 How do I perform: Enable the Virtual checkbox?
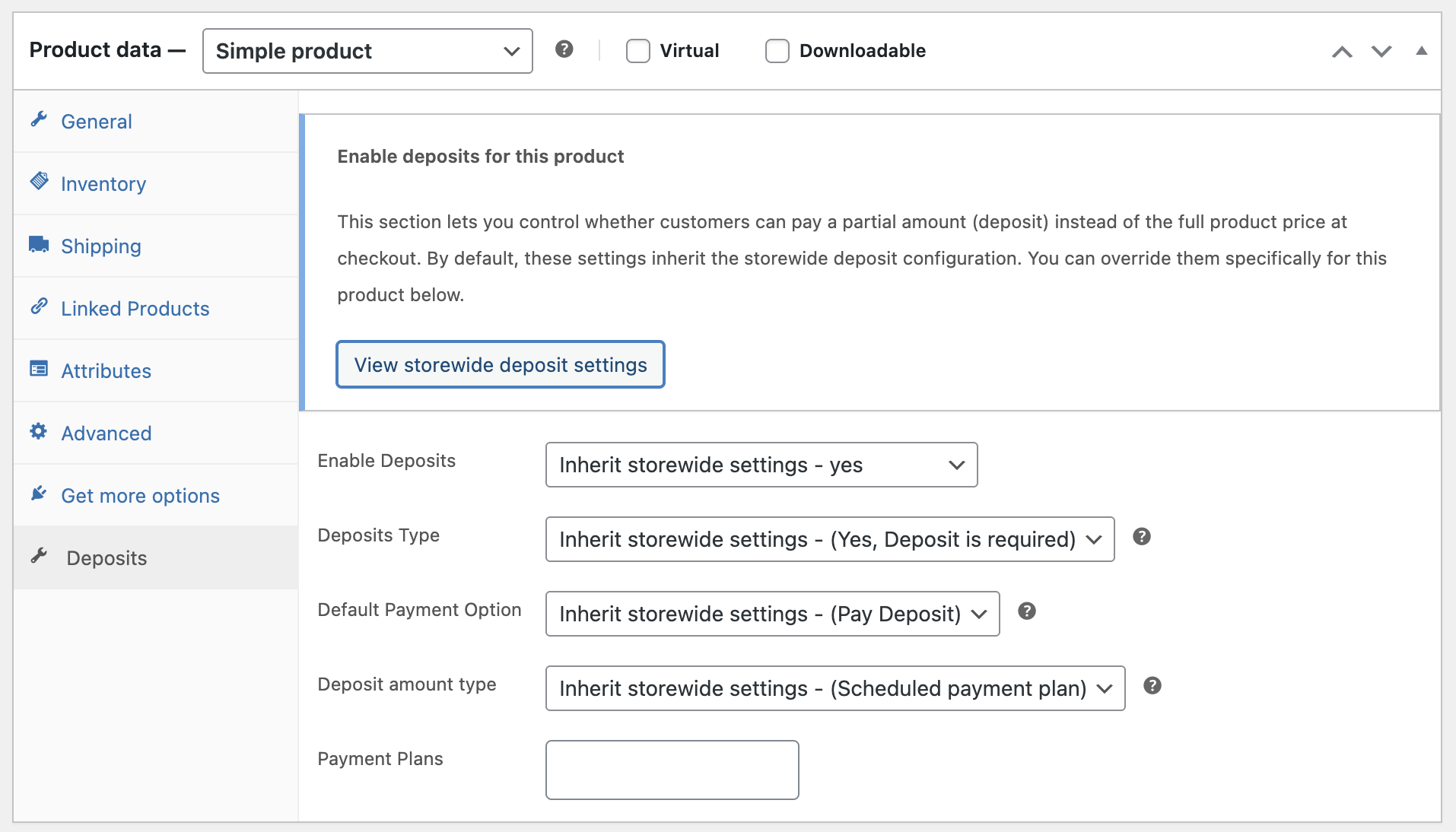click(x=637, y=51)
